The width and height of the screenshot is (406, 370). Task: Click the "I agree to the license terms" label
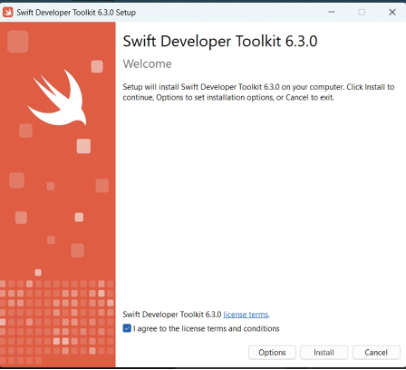(206, 329)
